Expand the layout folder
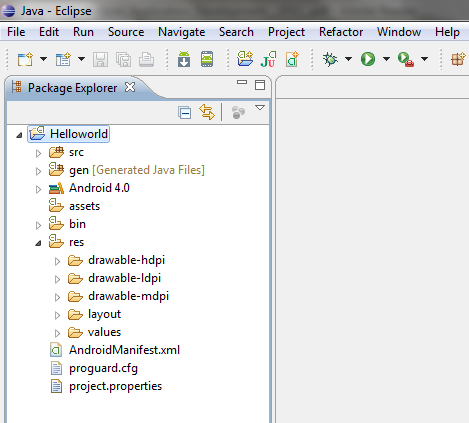Image resolution: width=469 pixels, height=423 pixels. tap(57, 315)
